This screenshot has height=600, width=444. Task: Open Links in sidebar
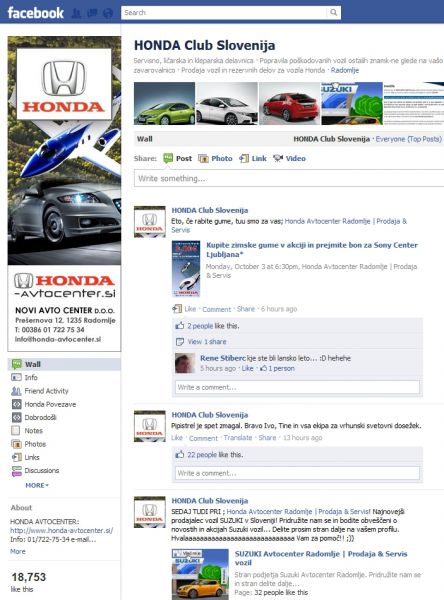coord(32,457)
